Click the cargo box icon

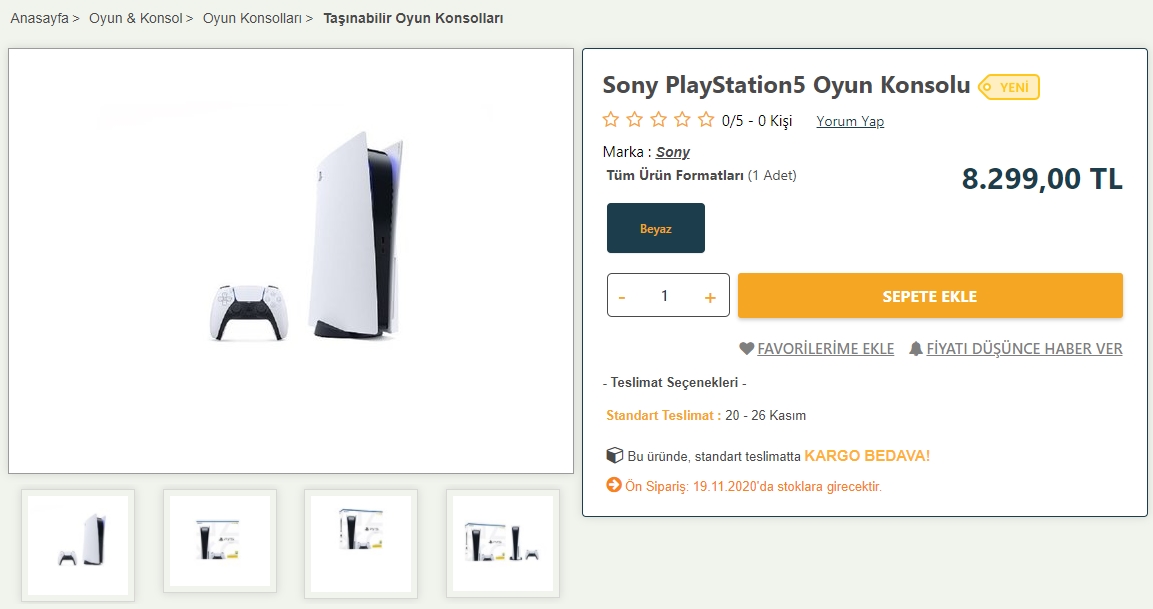coord(615,455)
